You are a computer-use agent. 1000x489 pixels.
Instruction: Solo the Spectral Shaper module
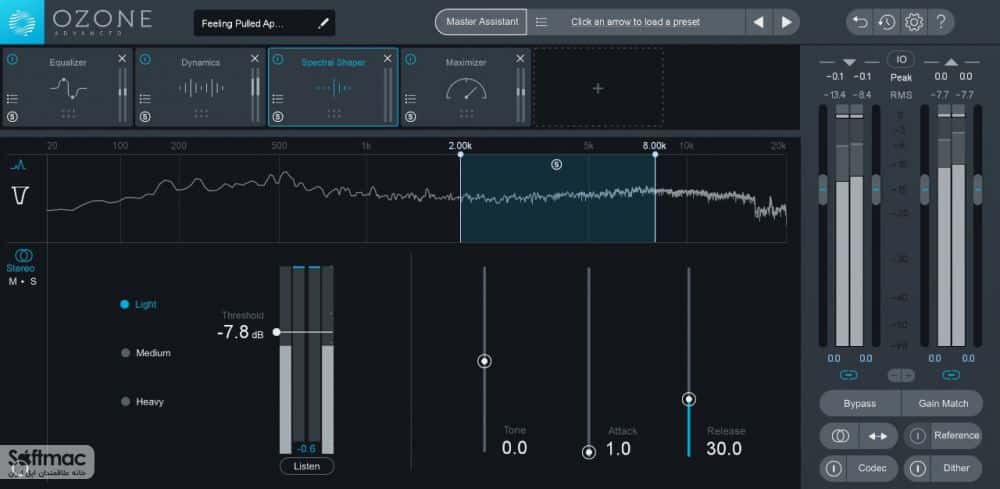point(277,117)
